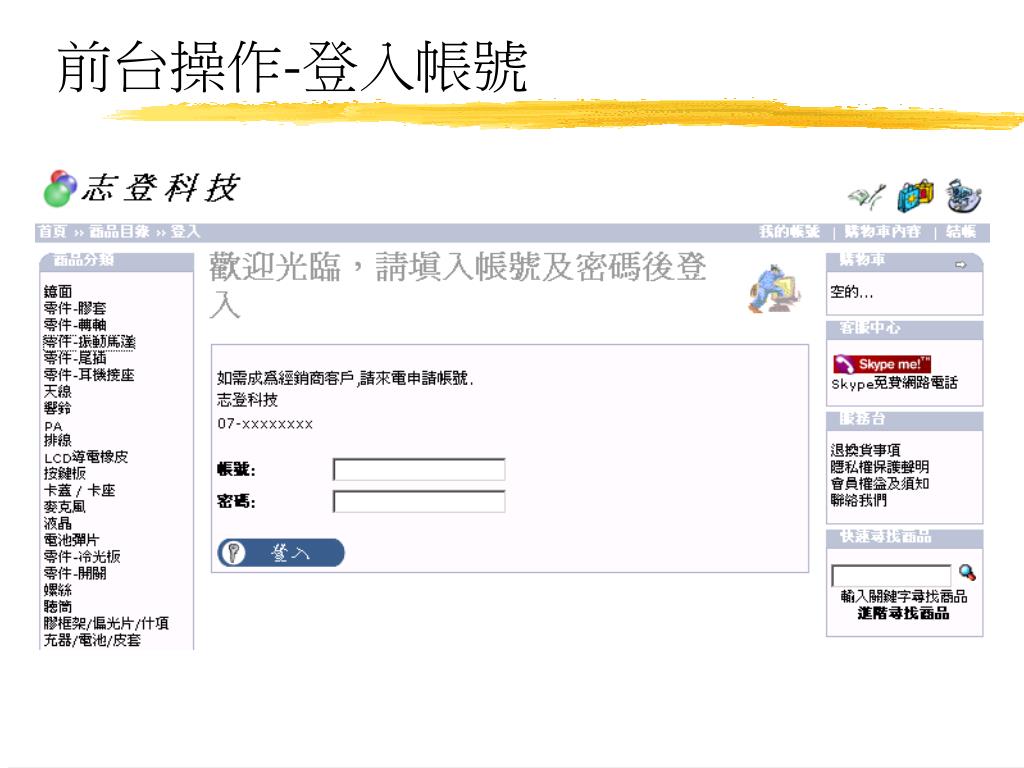The width and height of the screenshot is (1024, 768).
Task: Open 隱私權保護聲明 link
Action: point(880,467)
